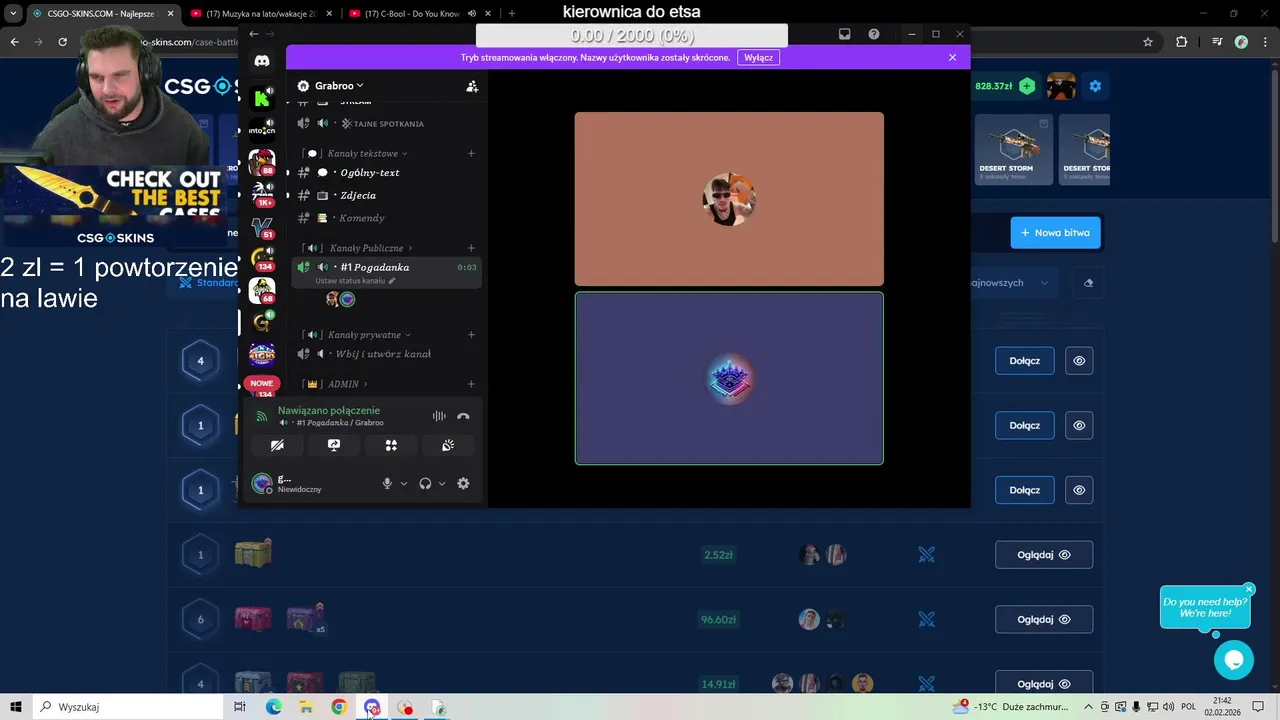Add channel to Kanały Publiczne category
The image size is (1280, 720).
(471, 248)
